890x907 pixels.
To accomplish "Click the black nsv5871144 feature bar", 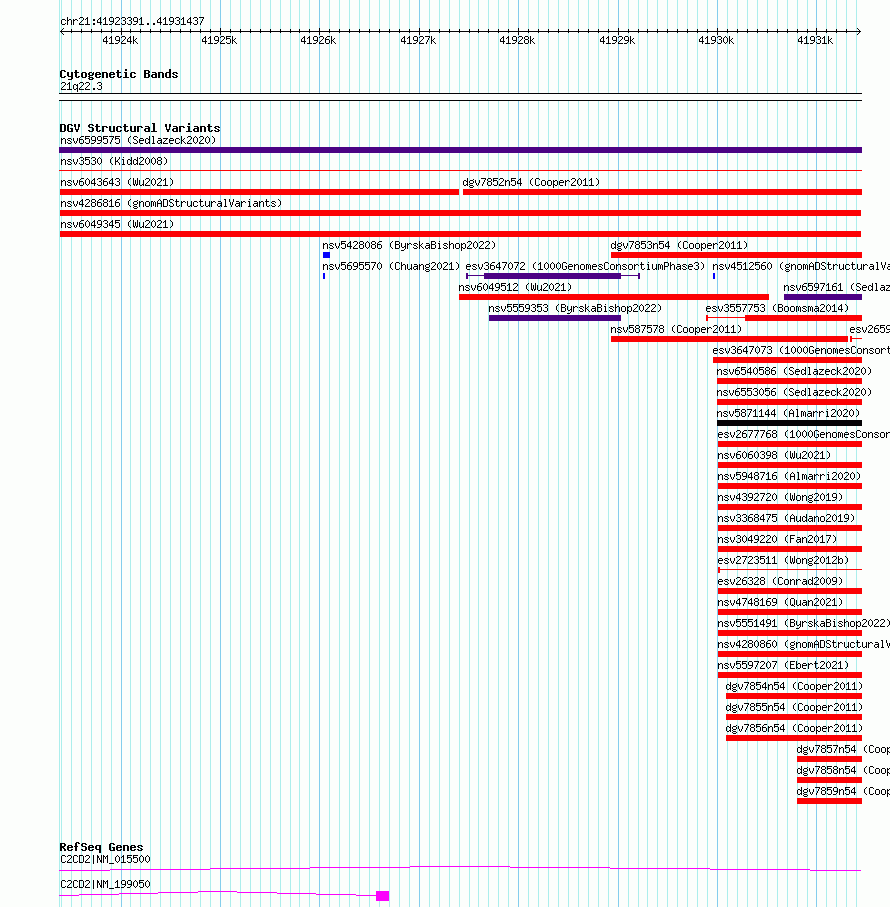I will (x=789, y=423).
